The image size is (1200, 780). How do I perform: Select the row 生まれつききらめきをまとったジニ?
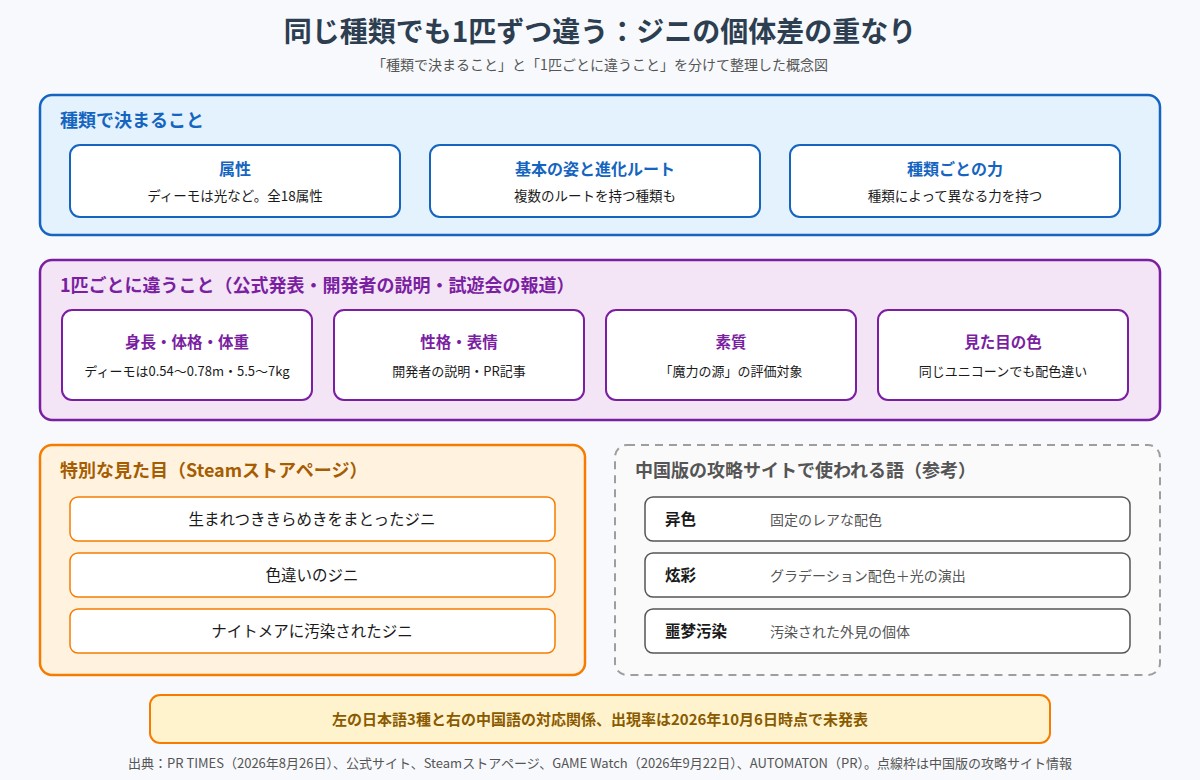312,519
